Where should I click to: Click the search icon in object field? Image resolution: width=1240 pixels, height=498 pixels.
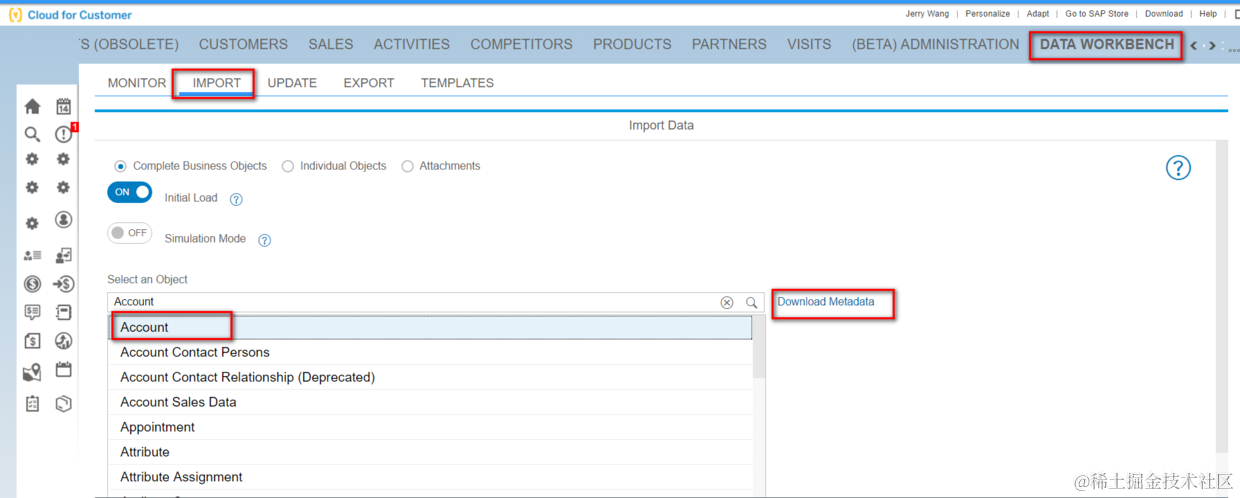point(752,302)
